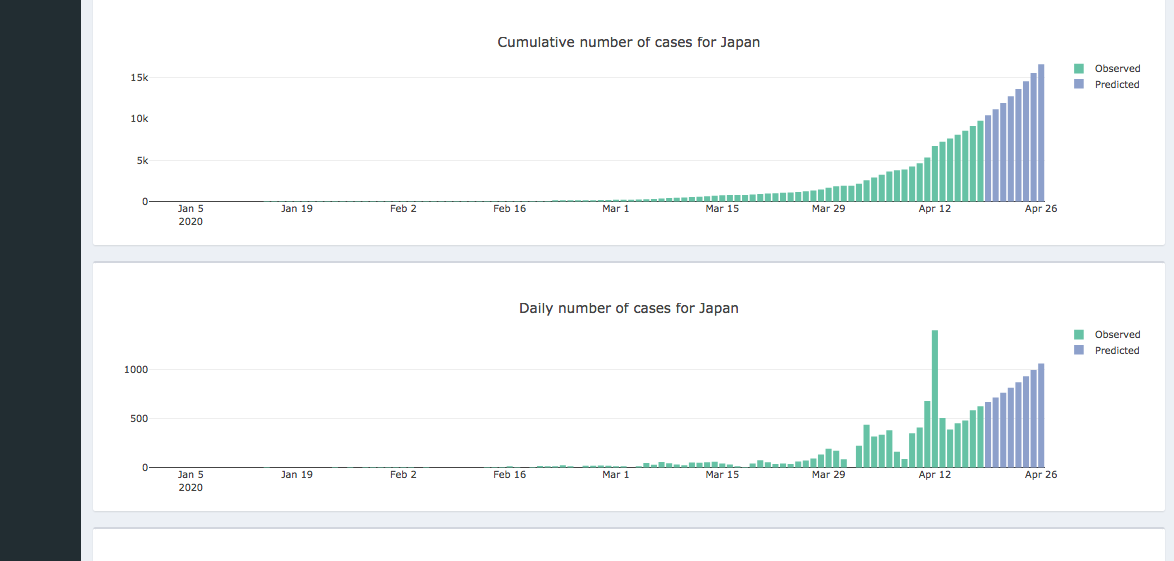Screen dimensions: 1174x561
Task: Toggle the Predicted trace in the Cumulative chart legend
Action: point(1116,85)
